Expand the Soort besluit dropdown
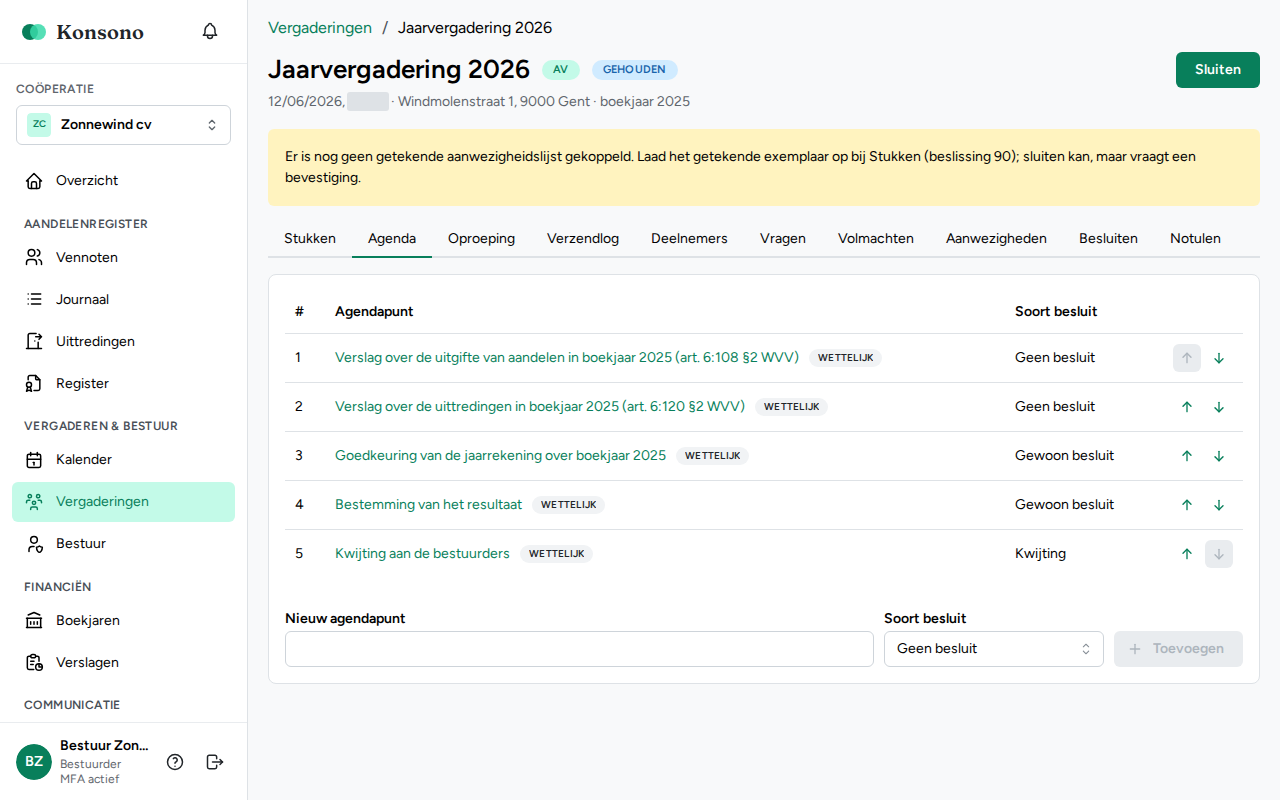The height and width of the screenshot is (800, 1280). tap(994, 649)
